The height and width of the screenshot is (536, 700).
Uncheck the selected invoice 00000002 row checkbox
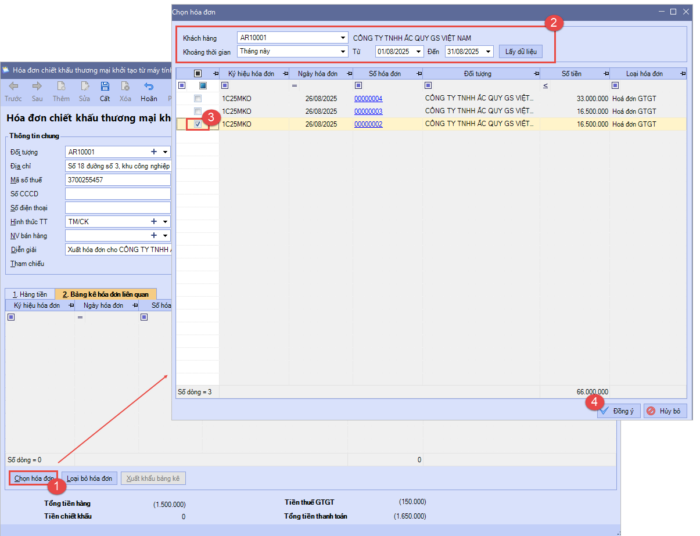pos(198,124)
